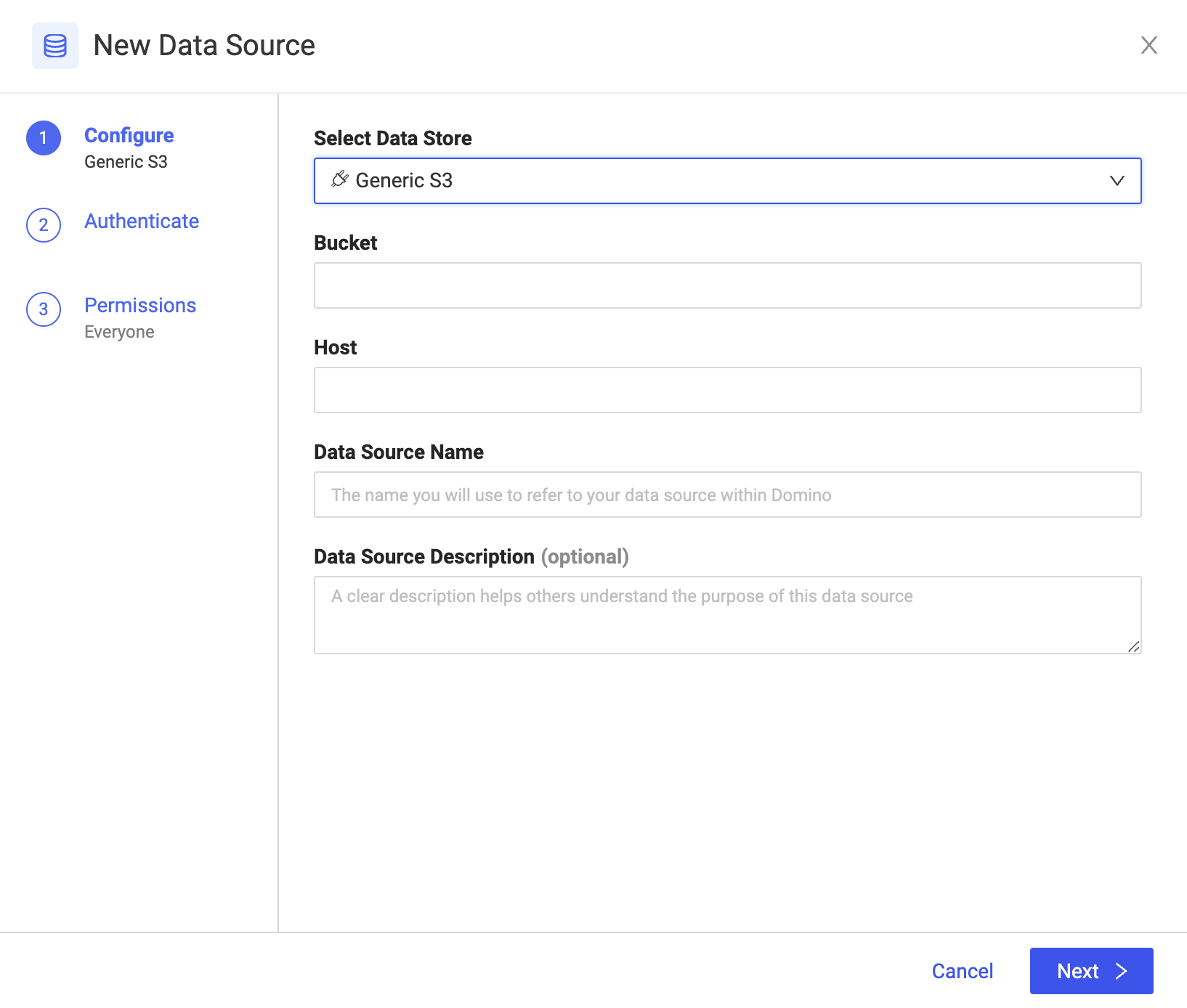Click the 'Select Data Store' label

[393, 138]
